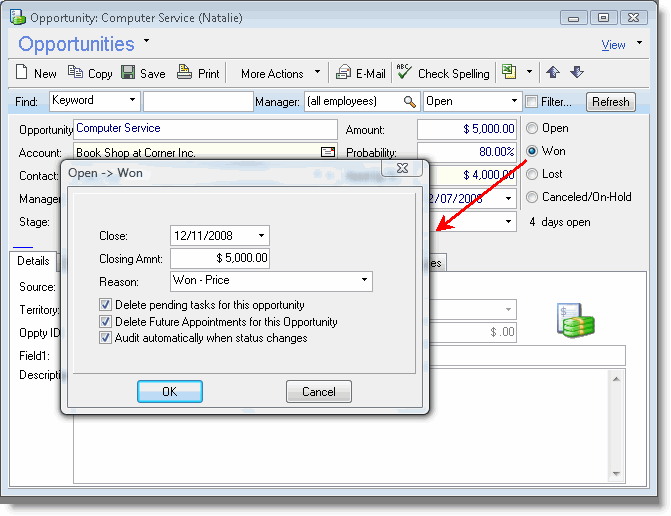
Task: Toggle Audit automatically when status changes
Action: coord(106,338)
